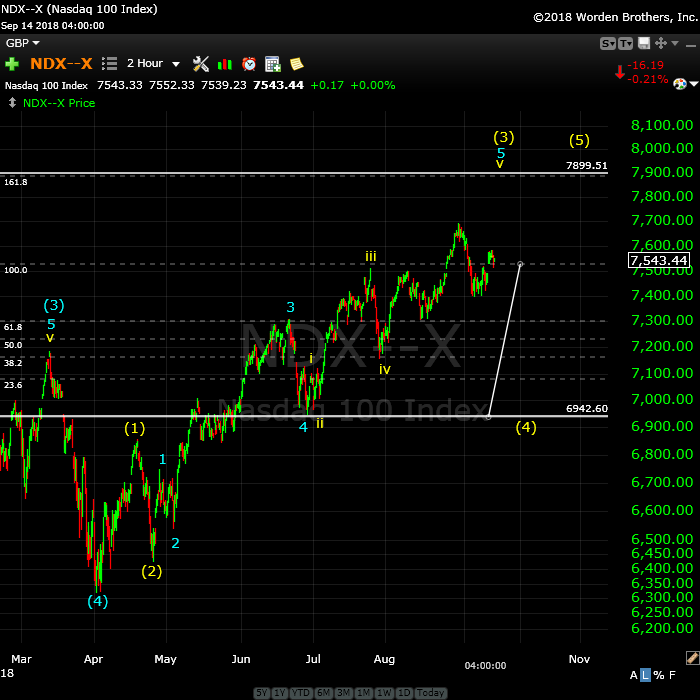Click the yellow (1) wave label
Screen dimensions: 700x700
[x=134, y=428]
